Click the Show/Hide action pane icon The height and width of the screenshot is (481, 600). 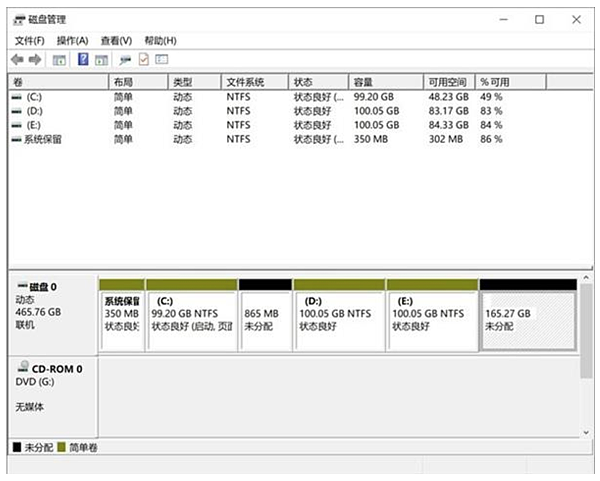pos(101,60)
